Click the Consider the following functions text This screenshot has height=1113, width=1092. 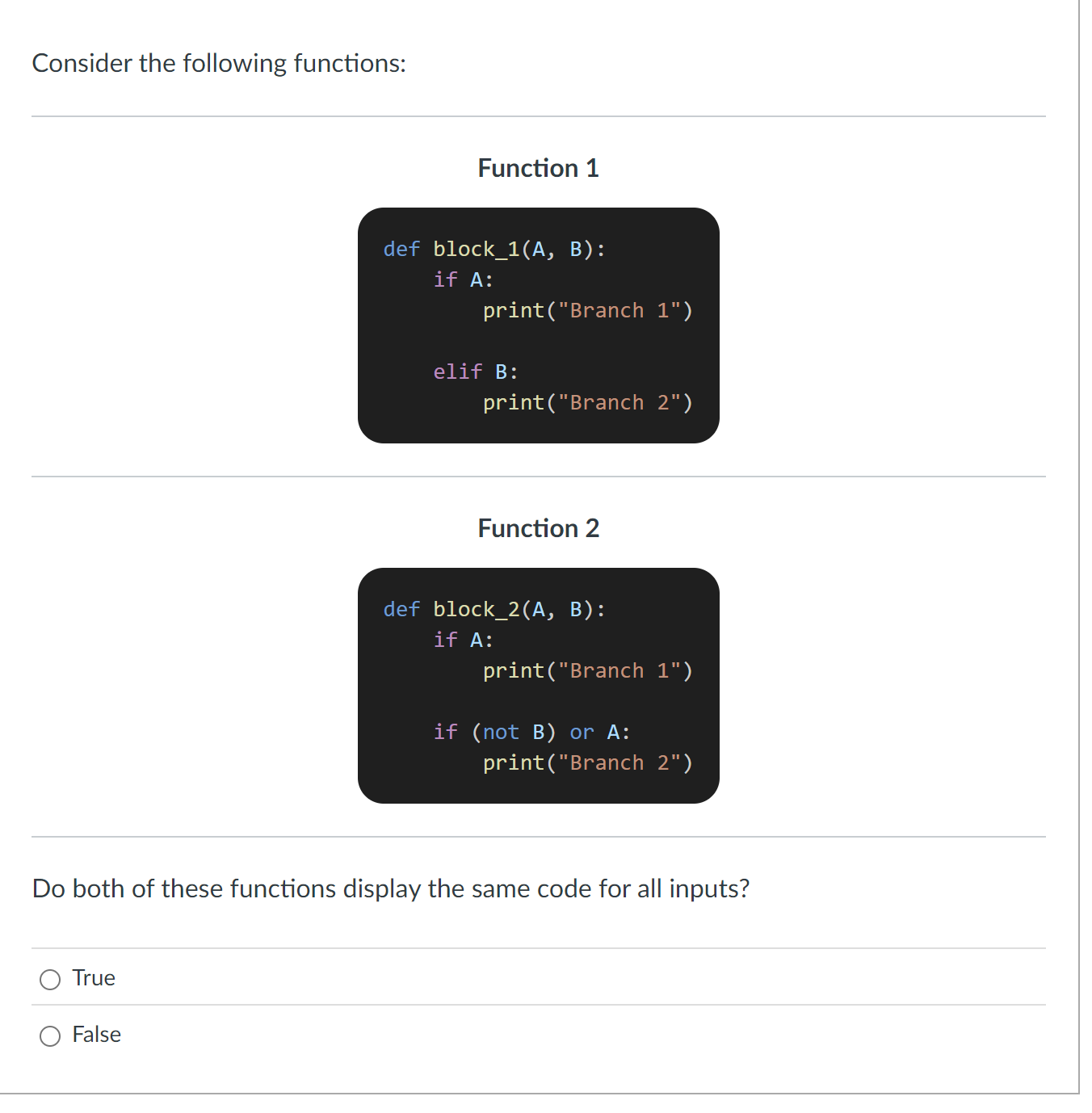[x=219, y=63]
